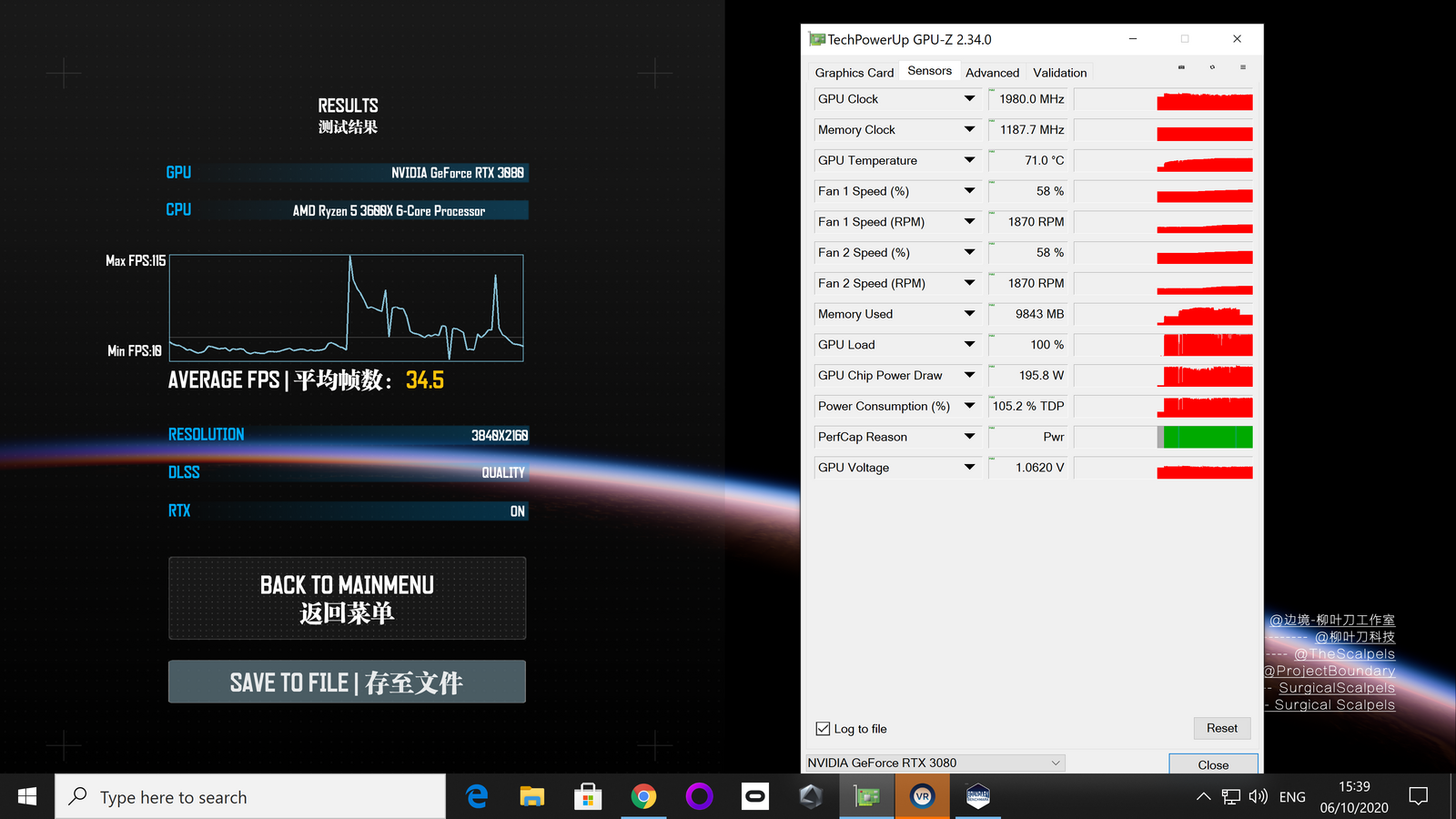Screen dimensions: 1456x819
Task: Open Microsoft Edge from taskbar
Action: 477,797
